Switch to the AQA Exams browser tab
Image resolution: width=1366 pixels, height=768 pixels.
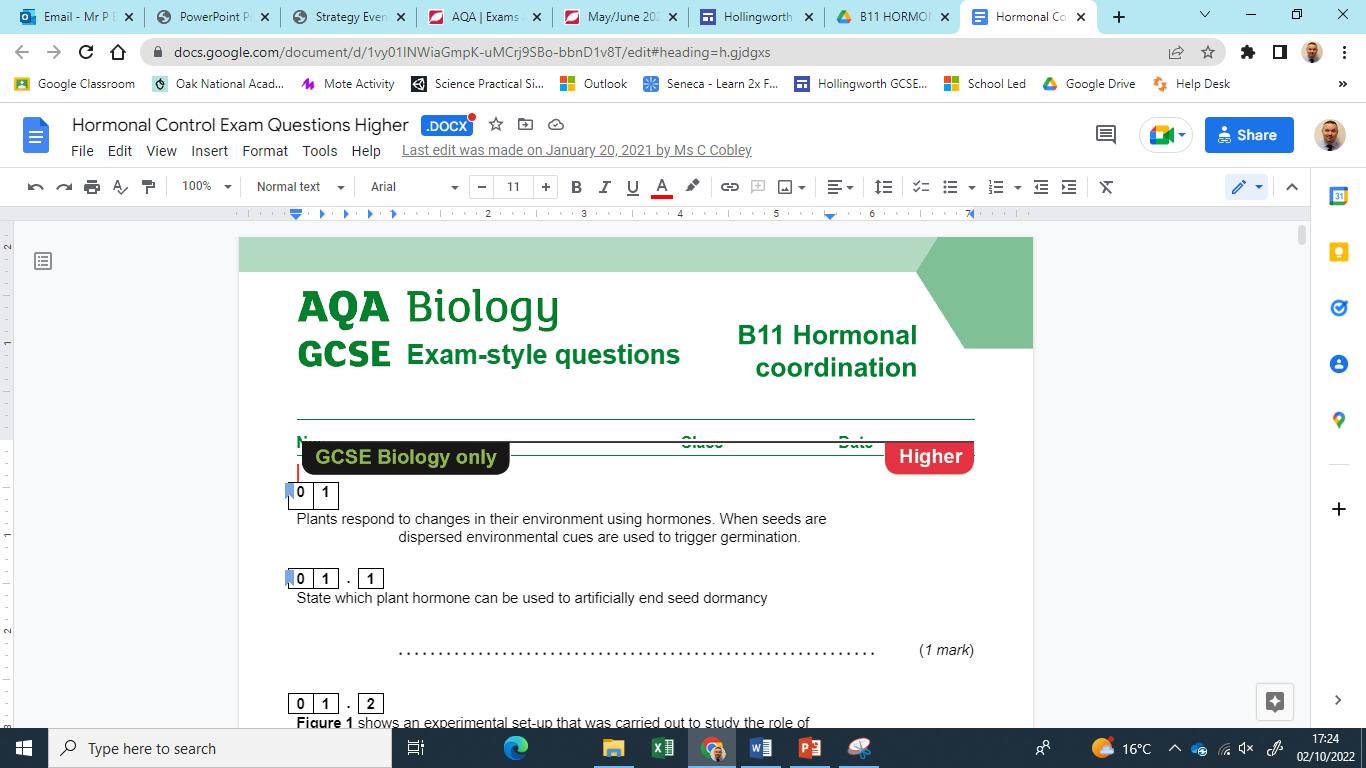click(485, 16)
